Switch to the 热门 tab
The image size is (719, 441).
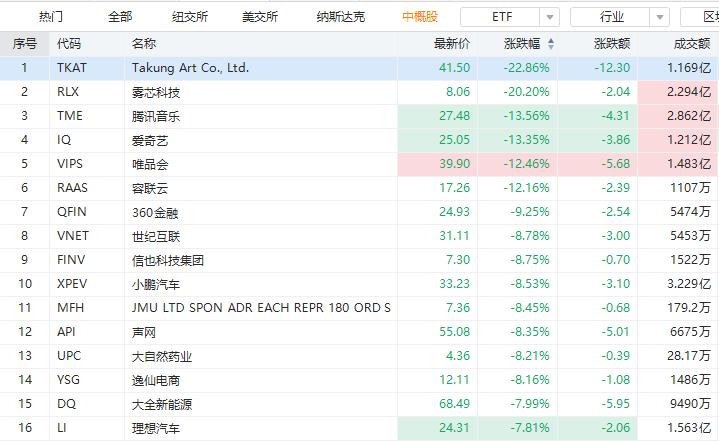pos(51,17)
